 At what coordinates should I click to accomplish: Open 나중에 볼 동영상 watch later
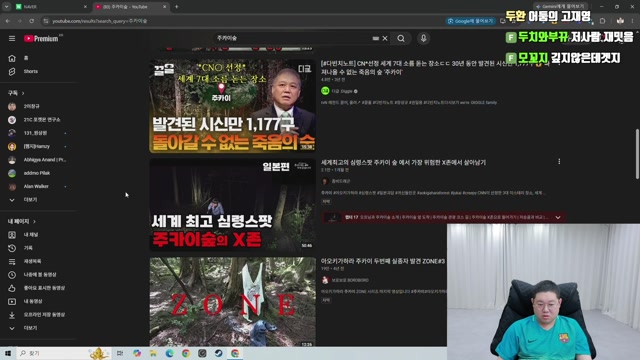[32, 275]
